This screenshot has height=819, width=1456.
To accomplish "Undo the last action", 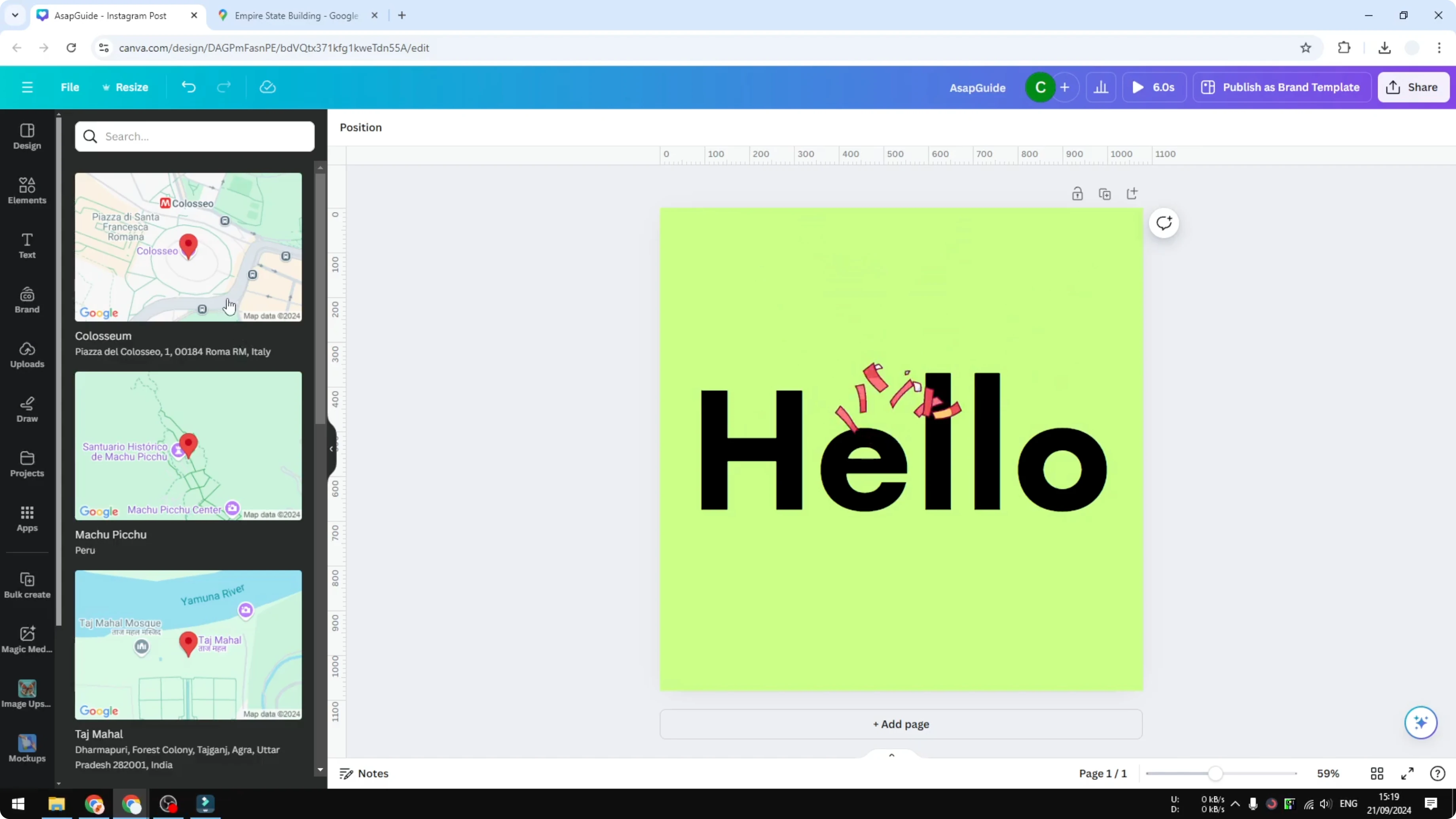I will [188, 87].
